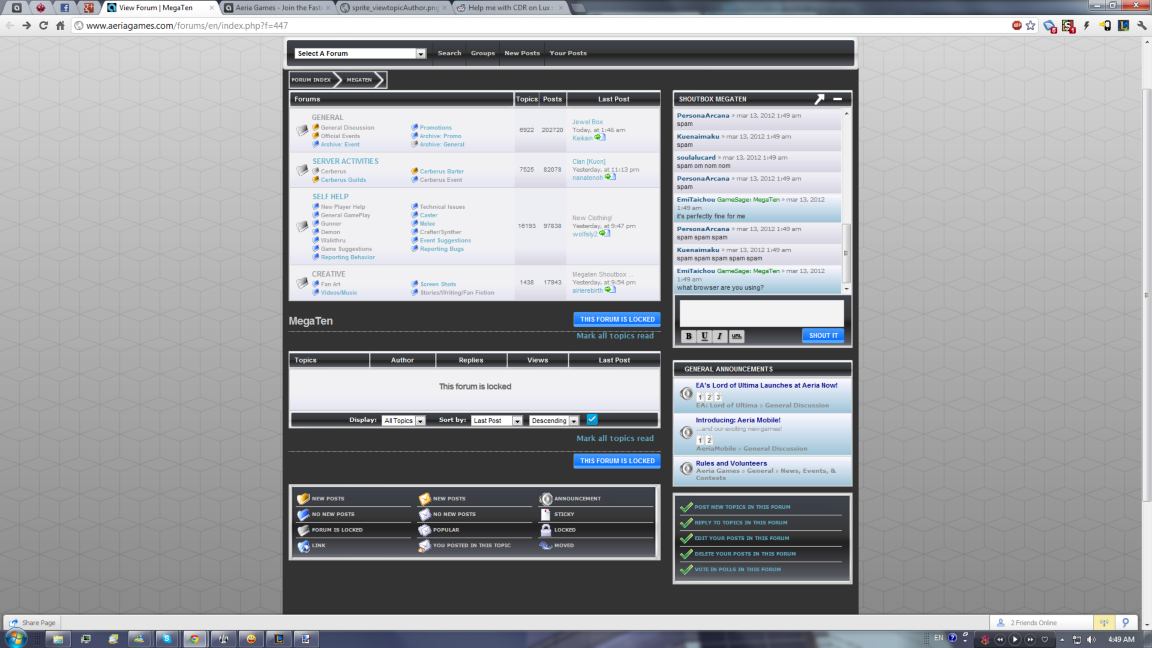Image resolution: width=1152 pixels, height=648 pixels.
Task: Switch to the sprite_viewtopicAuthor.png tab
Action: (x=392, y=7)
